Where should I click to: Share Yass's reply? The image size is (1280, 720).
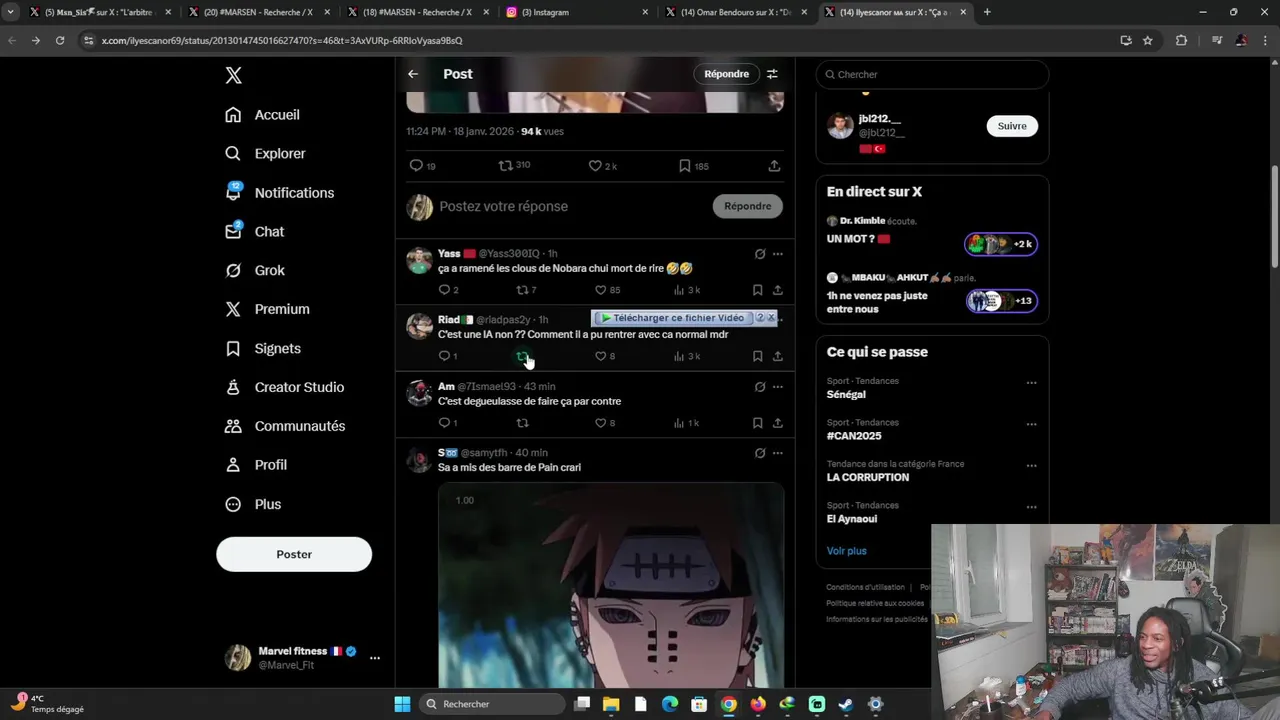(x=777, y=290)
